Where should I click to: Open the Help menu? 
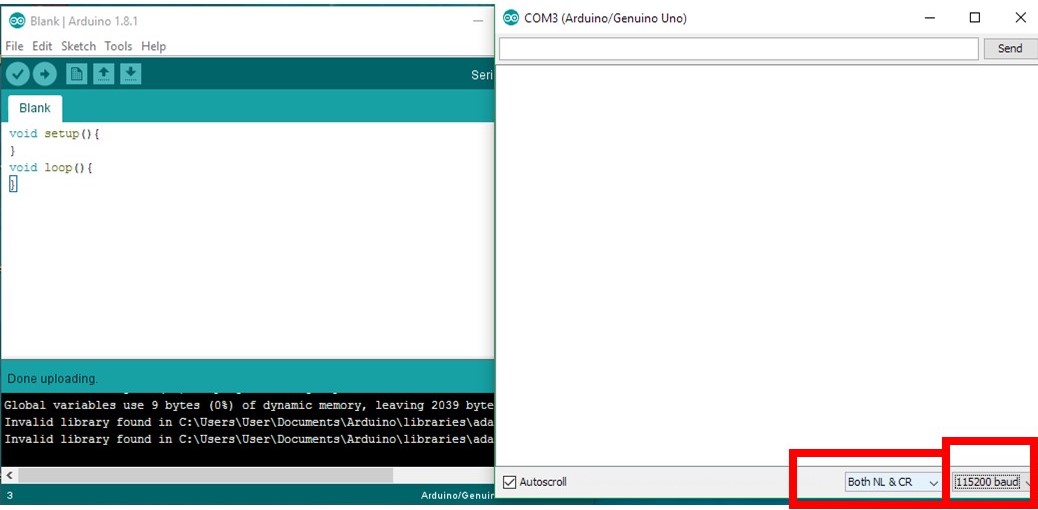click(153, 46)
